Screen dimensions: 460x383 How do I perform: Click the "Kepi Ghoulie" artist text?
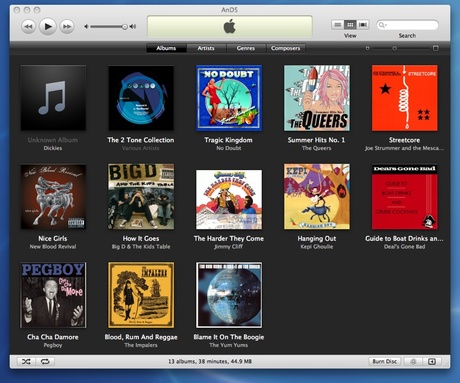tap(317, 247)
